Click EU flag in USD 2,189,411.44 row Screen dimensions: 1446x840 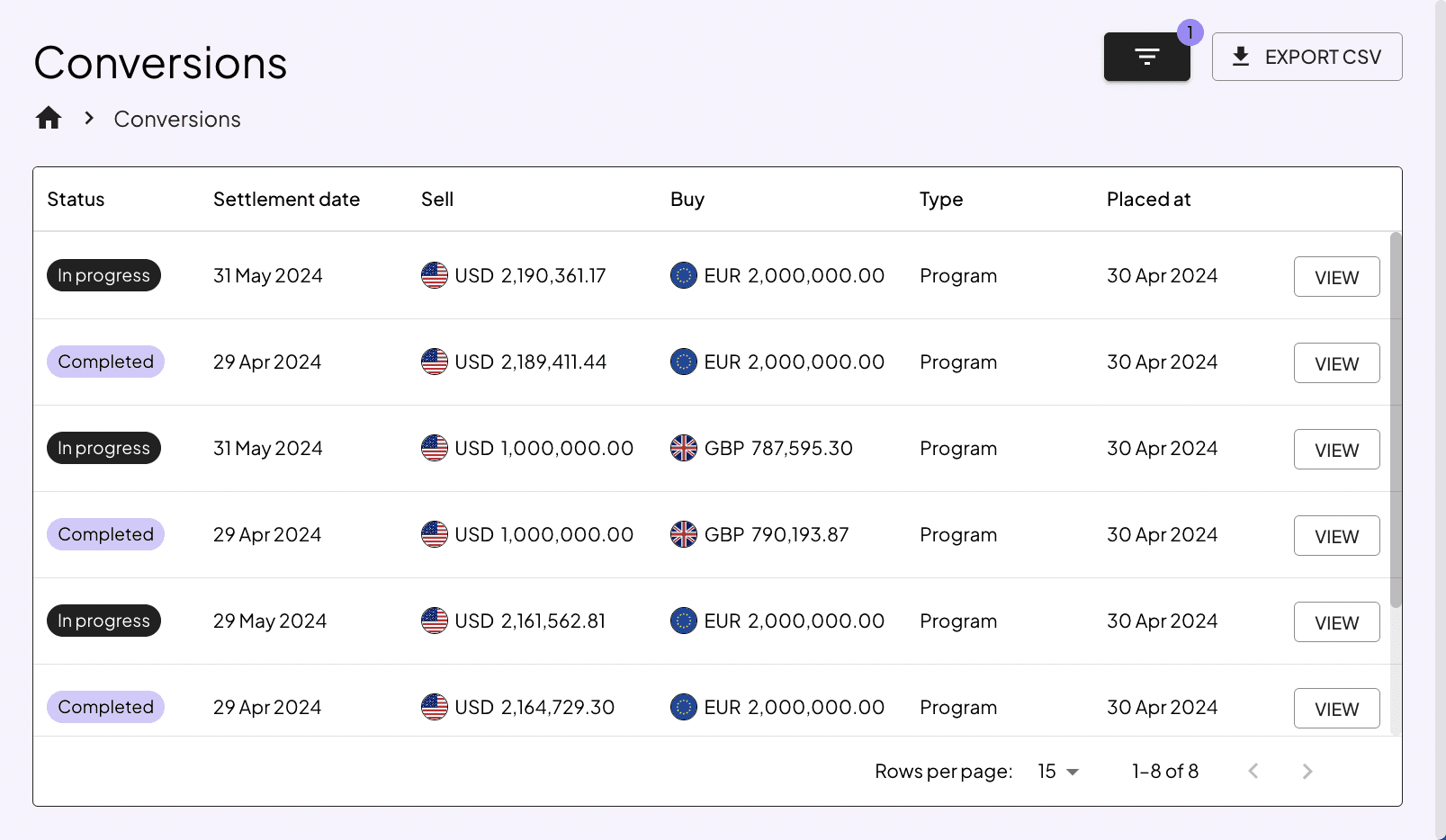click(x=684, y=362)
